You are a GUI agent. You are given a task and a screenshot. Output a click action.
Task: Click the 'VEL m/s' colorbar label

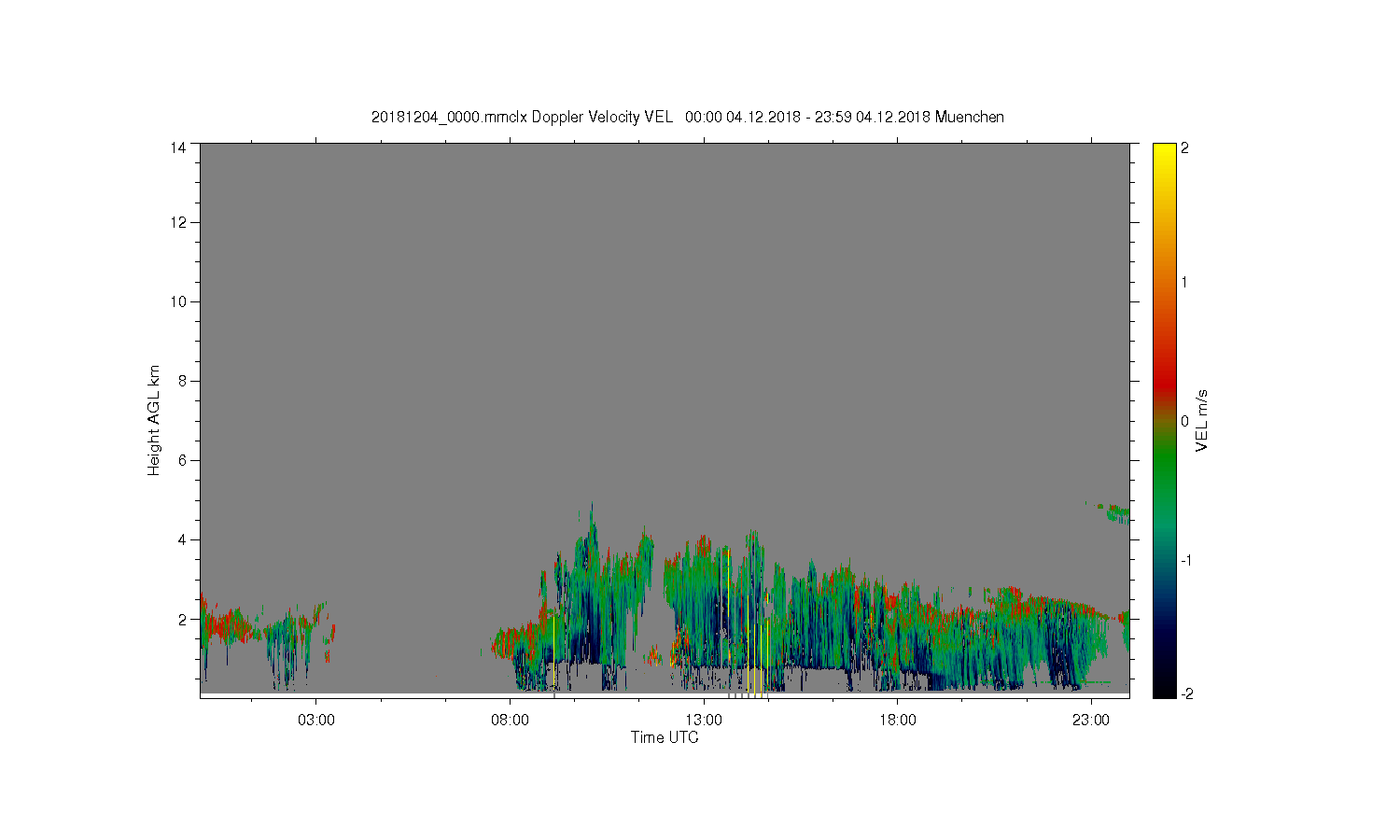[1202, 420]
